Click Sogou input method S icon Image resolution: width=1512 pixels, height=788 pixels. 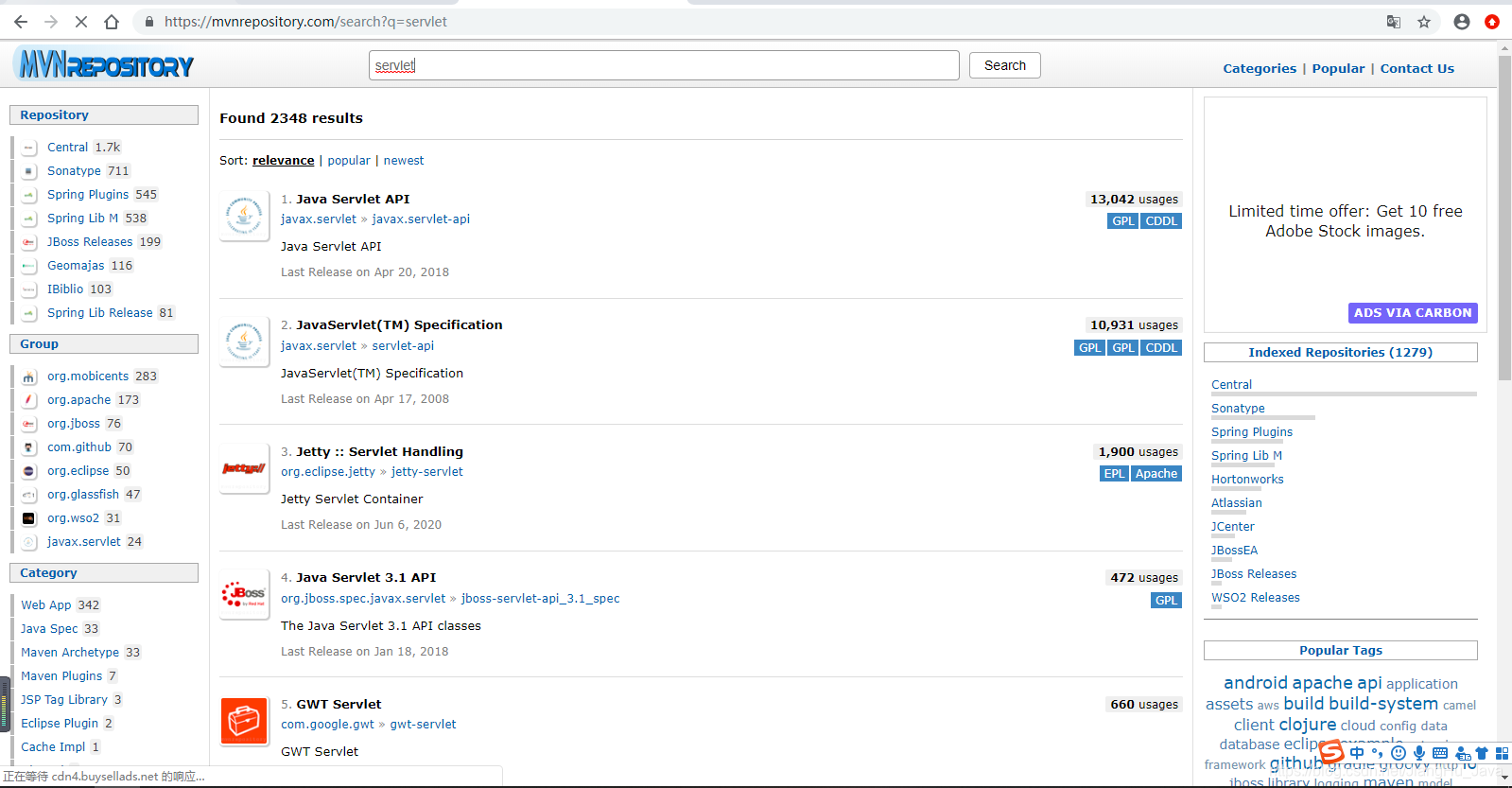pyautogui.click(x=1331, y=752)
